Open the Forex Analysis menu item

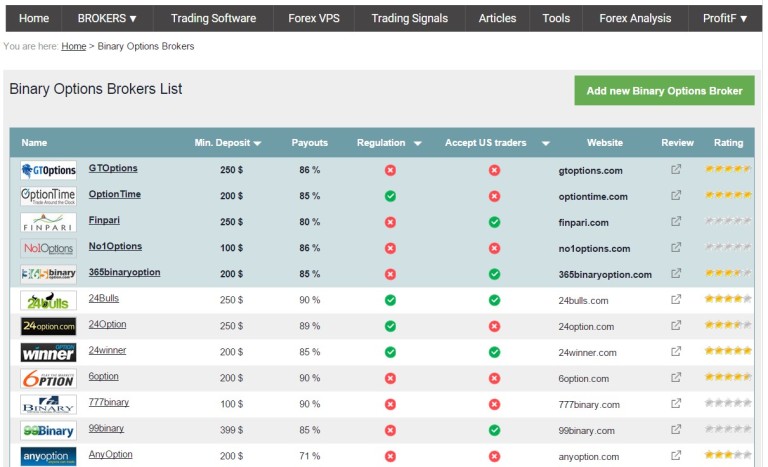635,19
